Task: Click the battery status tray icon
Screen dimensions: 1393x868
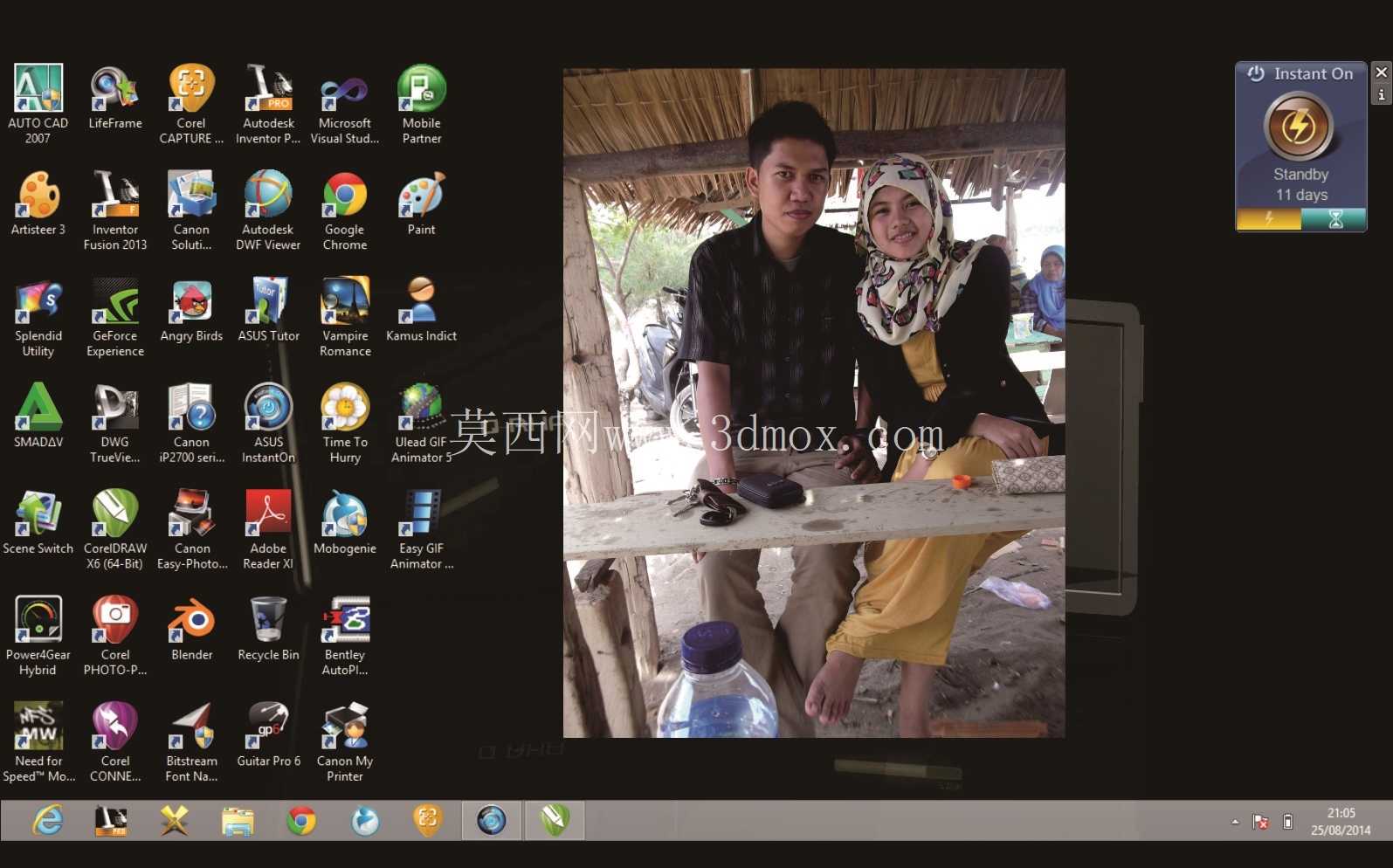Action: click(x=1287, y=822)
